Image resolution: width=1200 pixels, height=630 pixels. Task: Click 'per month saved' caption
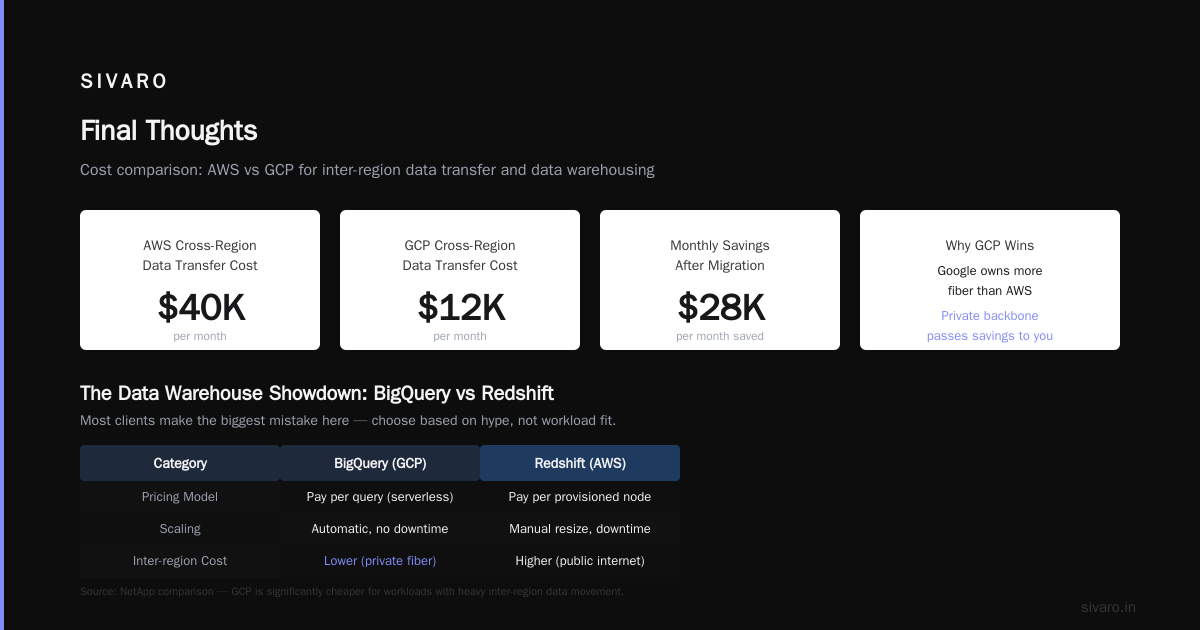[x=720, y=336]
